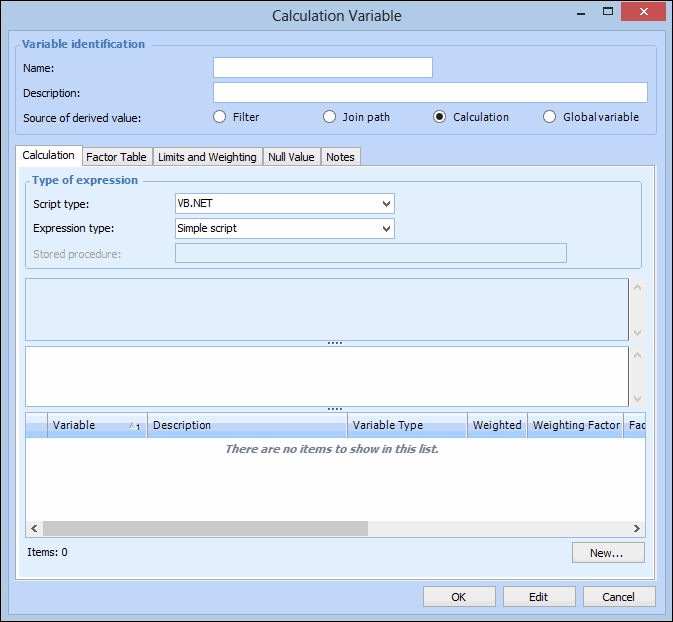The image size is (673, 622).
Task: Go to the Null Value tab
Action: pyautogui.click(x=291, y=157)
